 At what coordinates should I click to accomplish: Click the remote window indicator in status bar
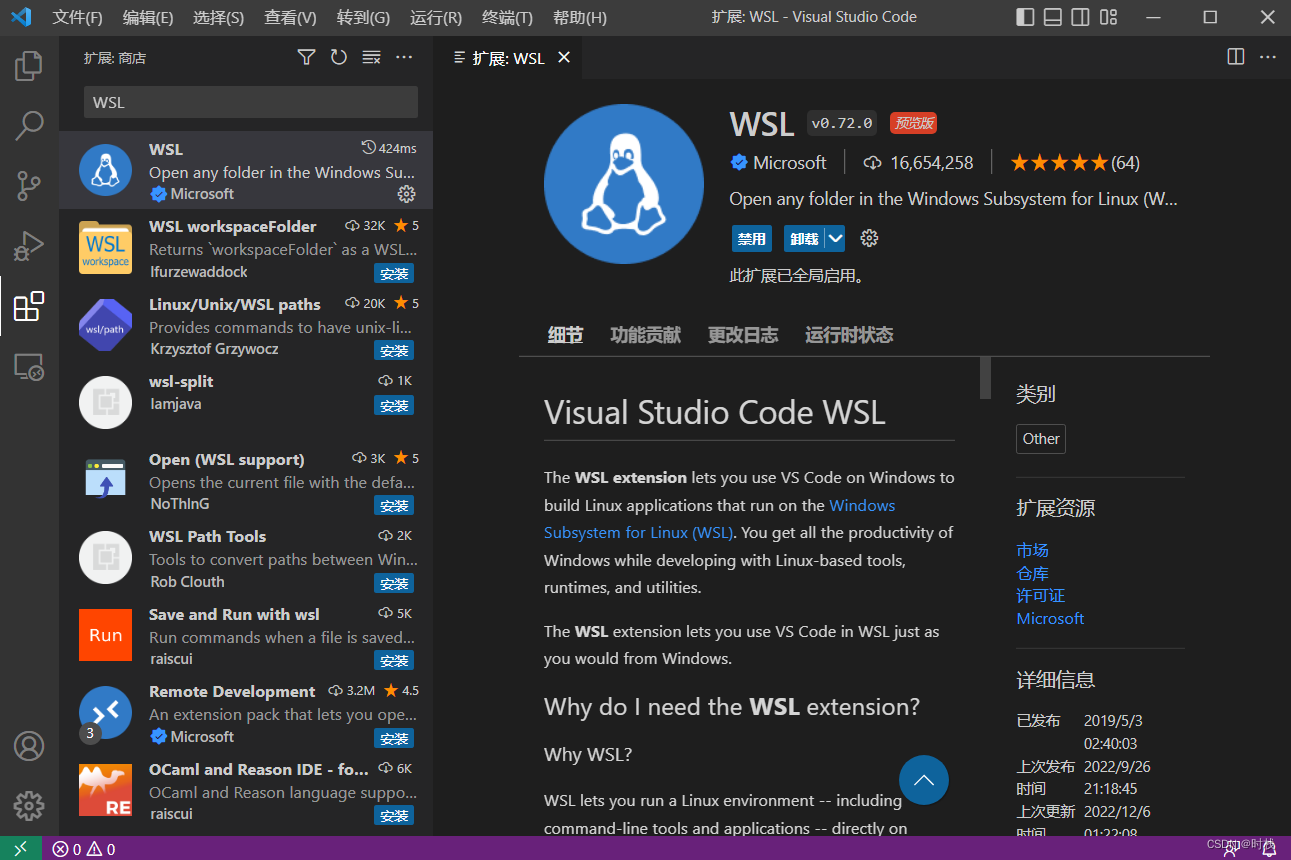pyautogui.click(x=21, y=849)
